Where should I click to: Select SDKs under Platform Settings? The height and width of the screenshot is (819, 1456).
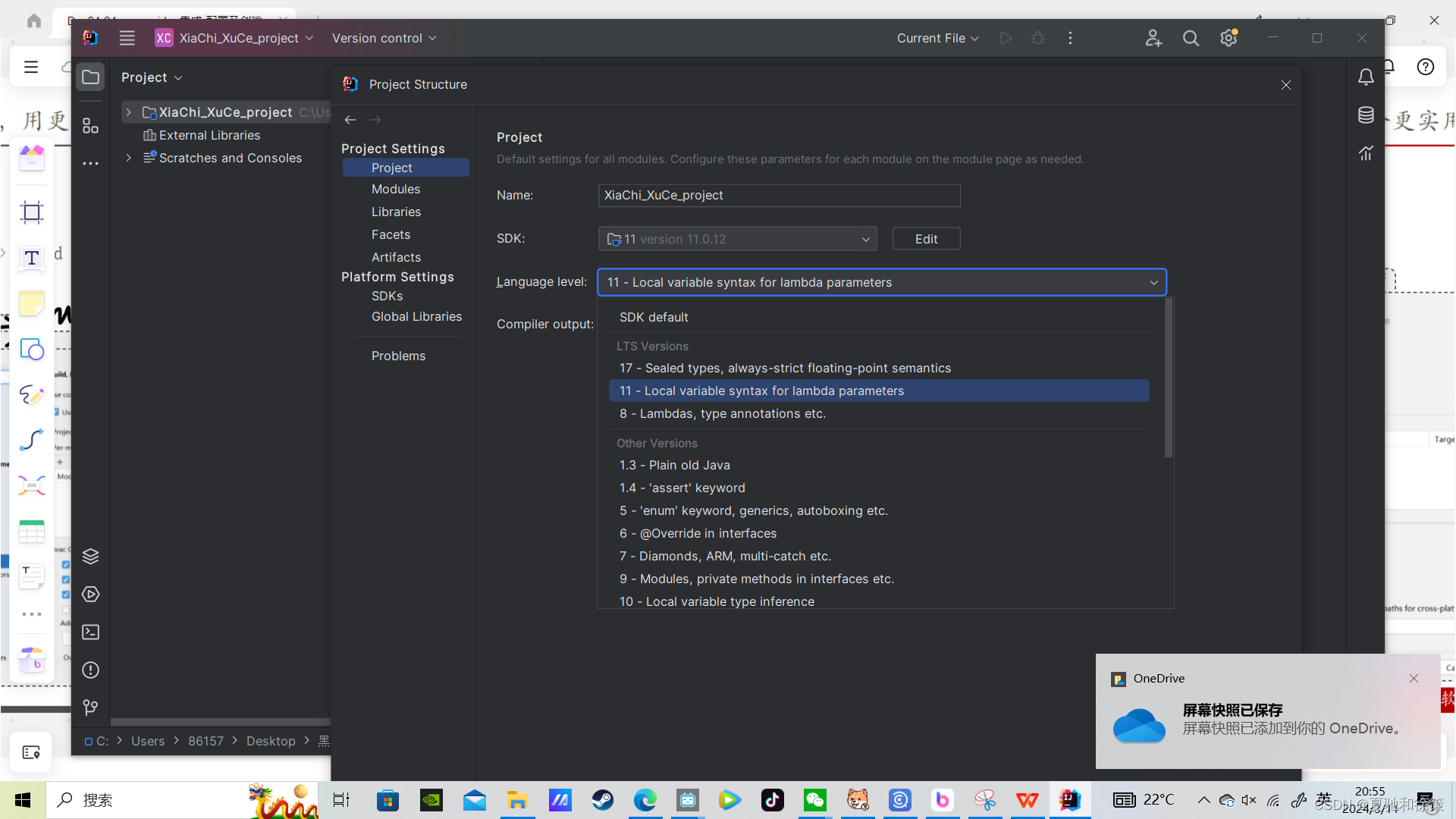(x=387, y=296)
